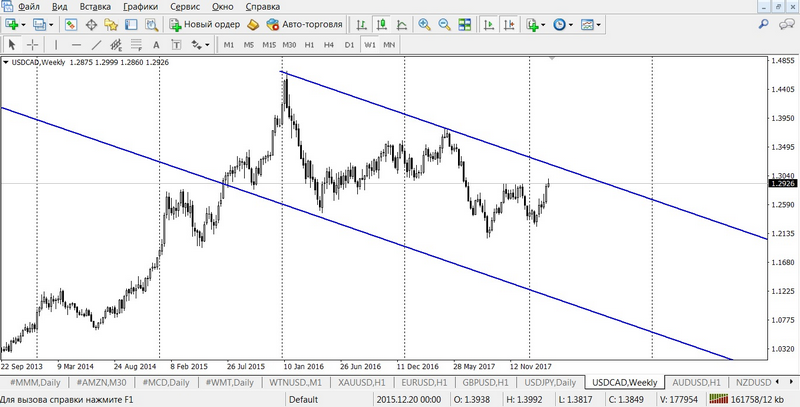Open the Сервис menu
The width and height of the screenshot is (800, 407).
click(x=184, y=6)
